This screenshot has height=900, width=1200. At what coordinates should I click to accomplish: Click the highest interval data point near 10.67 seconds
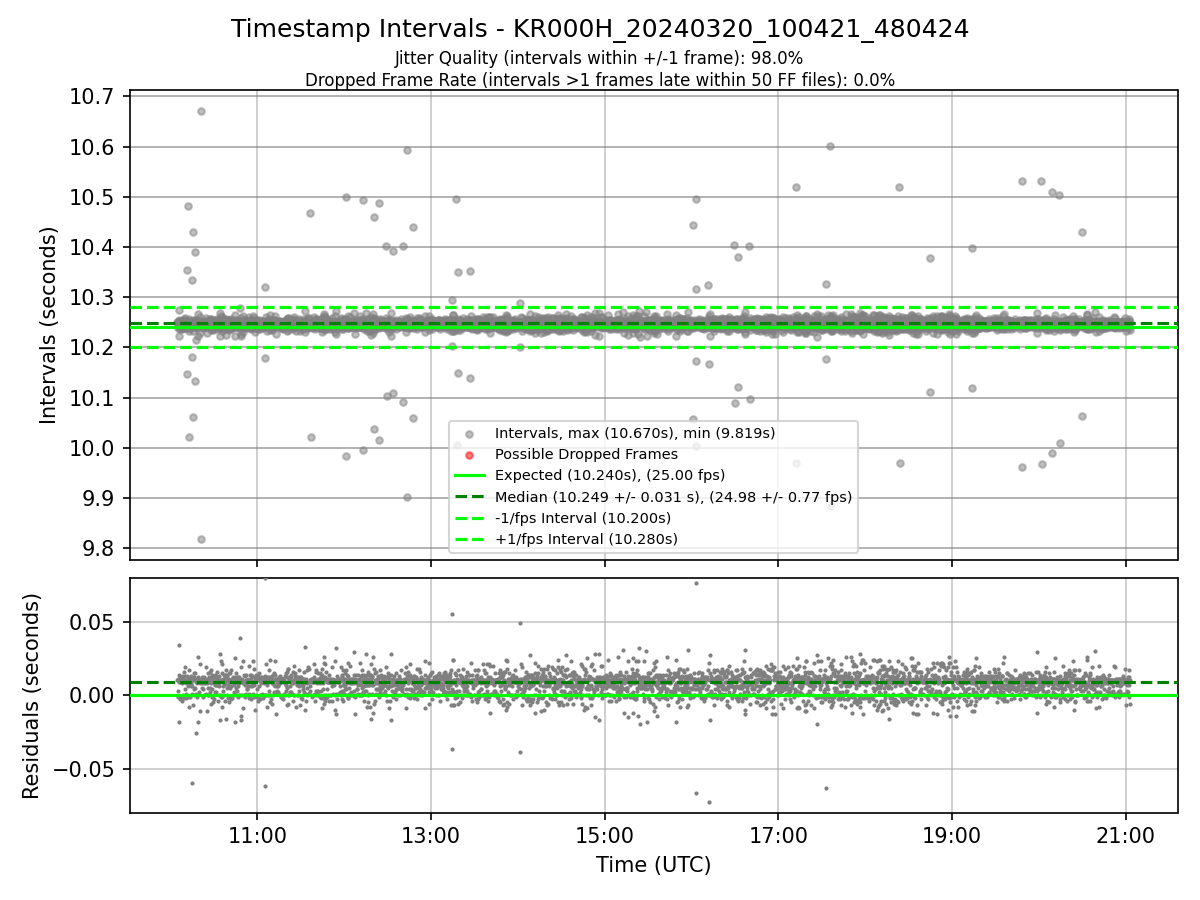point(201,111)
